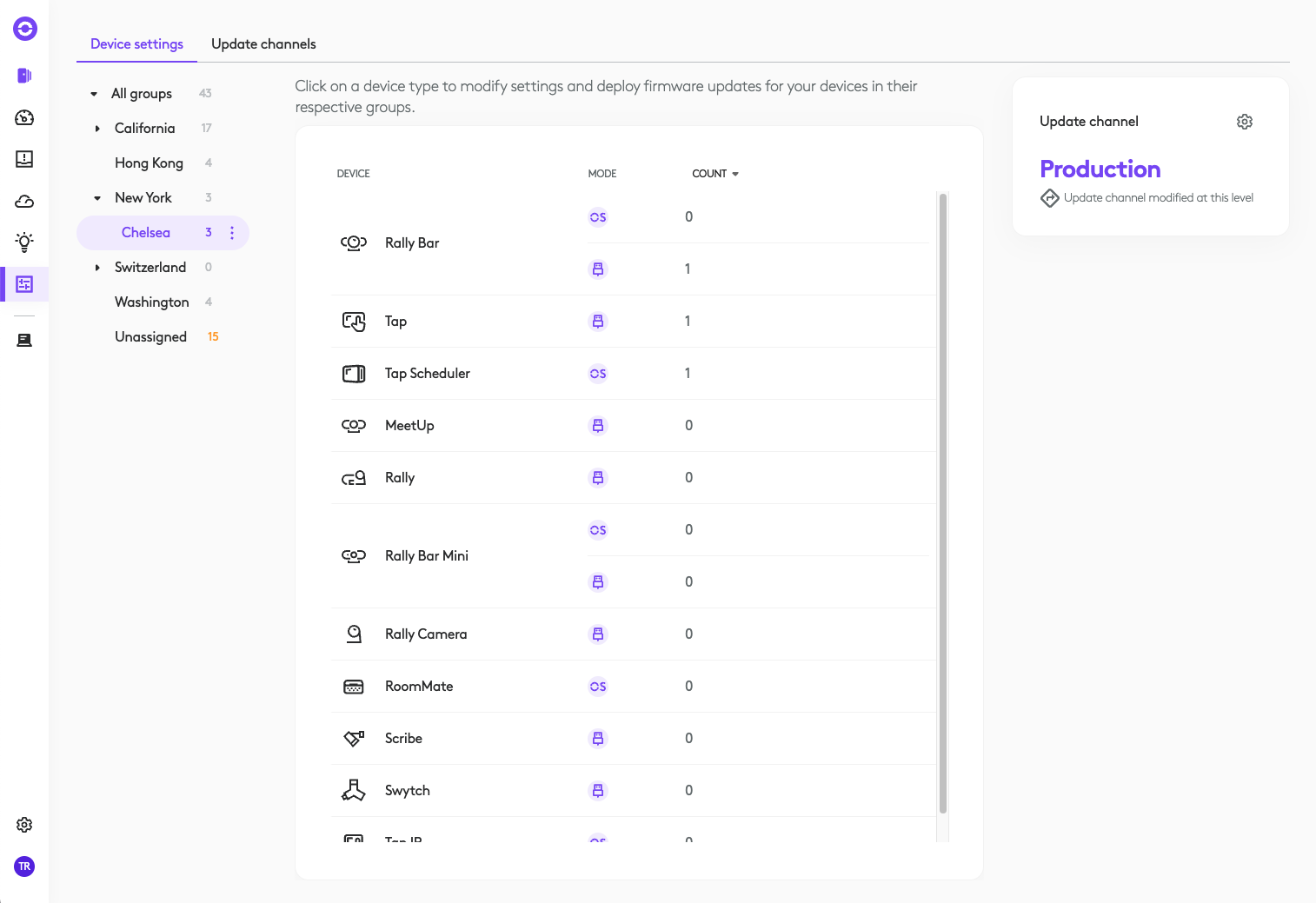The height and width of the screenshot is (903, 1316).
Task: Click the Scribe device name
Action: click(403, 739)
